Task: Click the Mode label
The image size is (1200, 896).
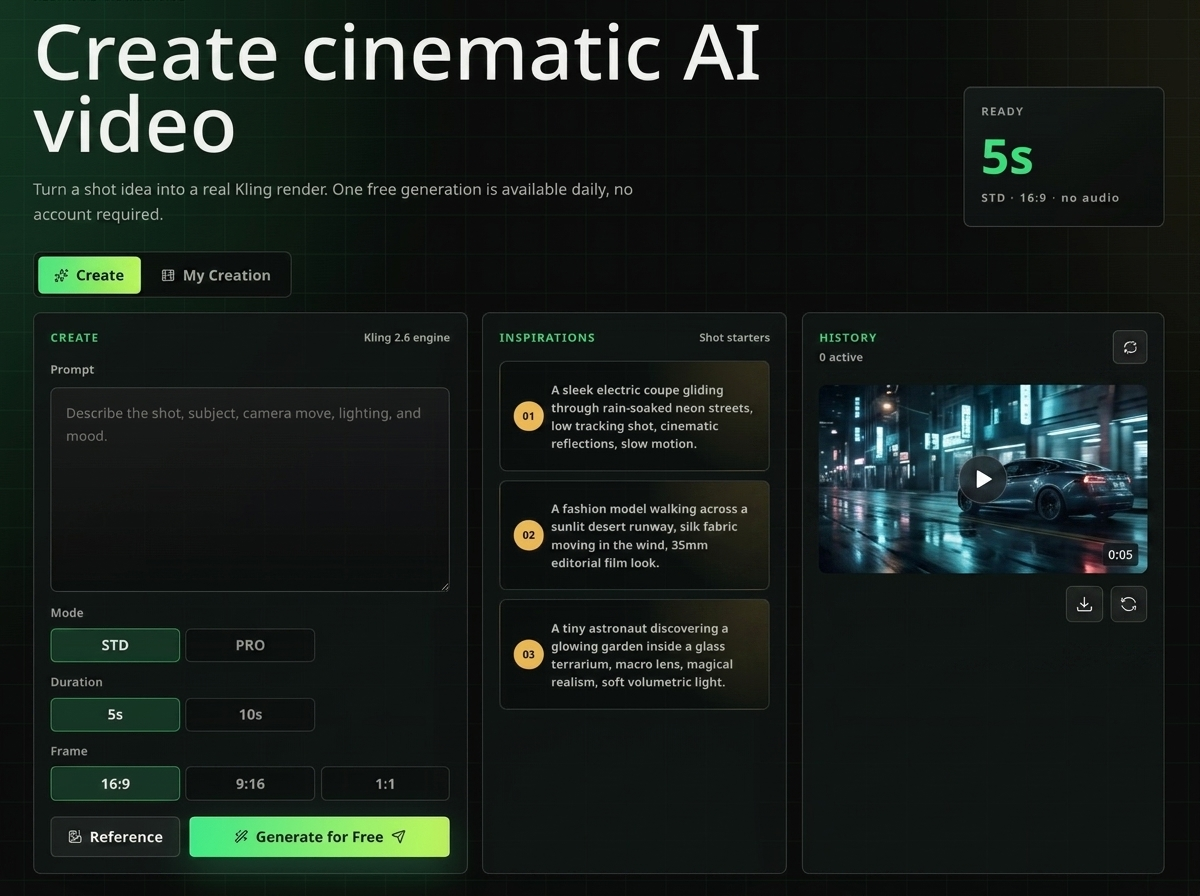Action: click(x=67, y=613)
